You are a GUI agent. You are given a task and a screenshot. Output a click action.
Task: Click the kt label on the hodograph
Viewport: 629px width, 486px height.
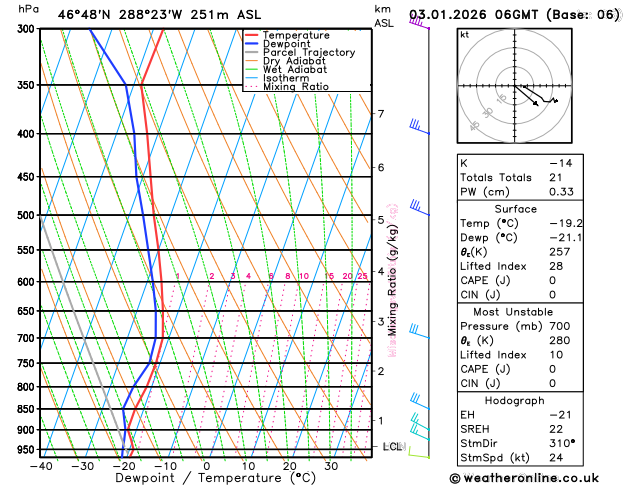[465, 35]
